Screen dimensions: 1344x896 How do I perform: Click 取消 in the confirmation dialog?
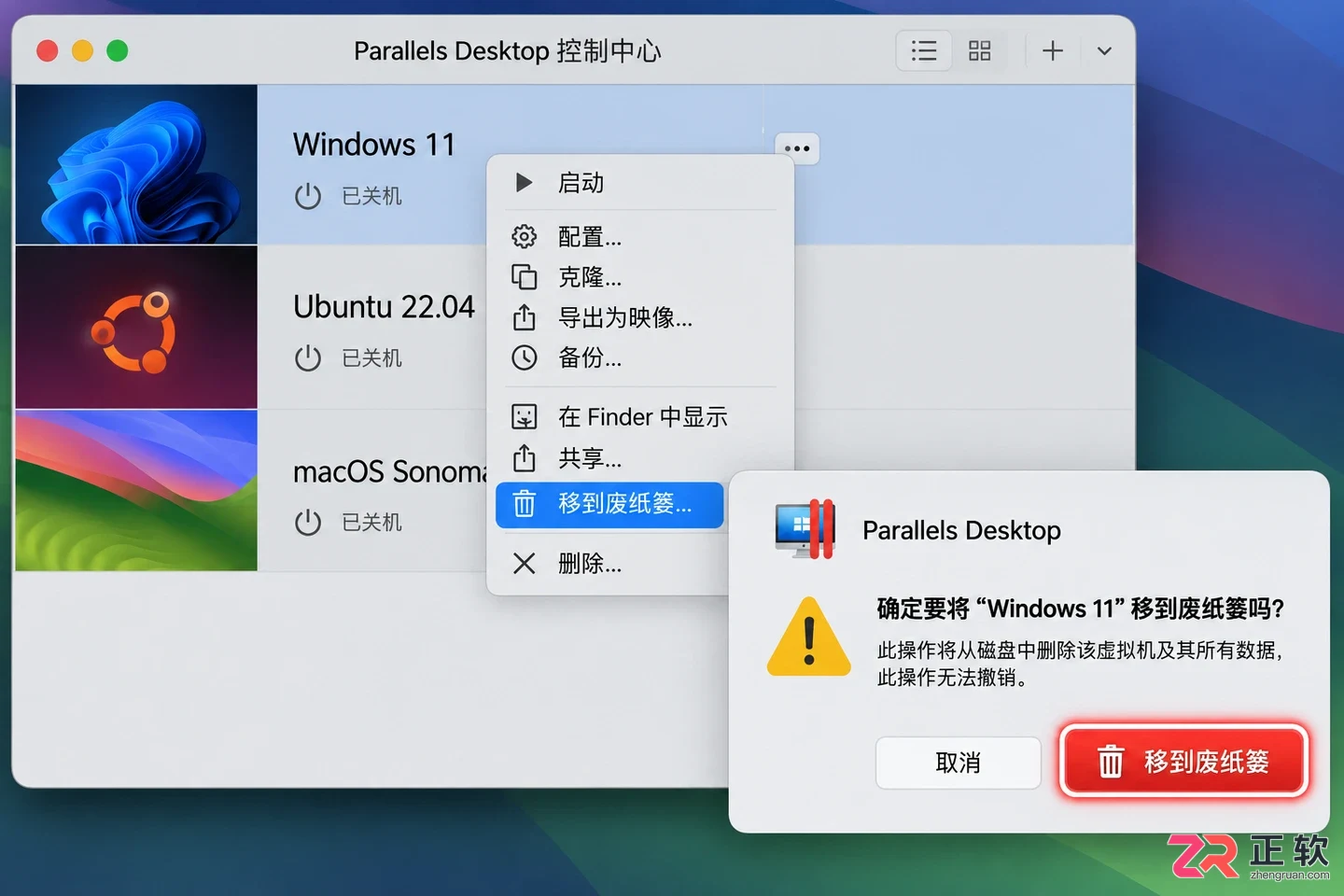[958, 763]
